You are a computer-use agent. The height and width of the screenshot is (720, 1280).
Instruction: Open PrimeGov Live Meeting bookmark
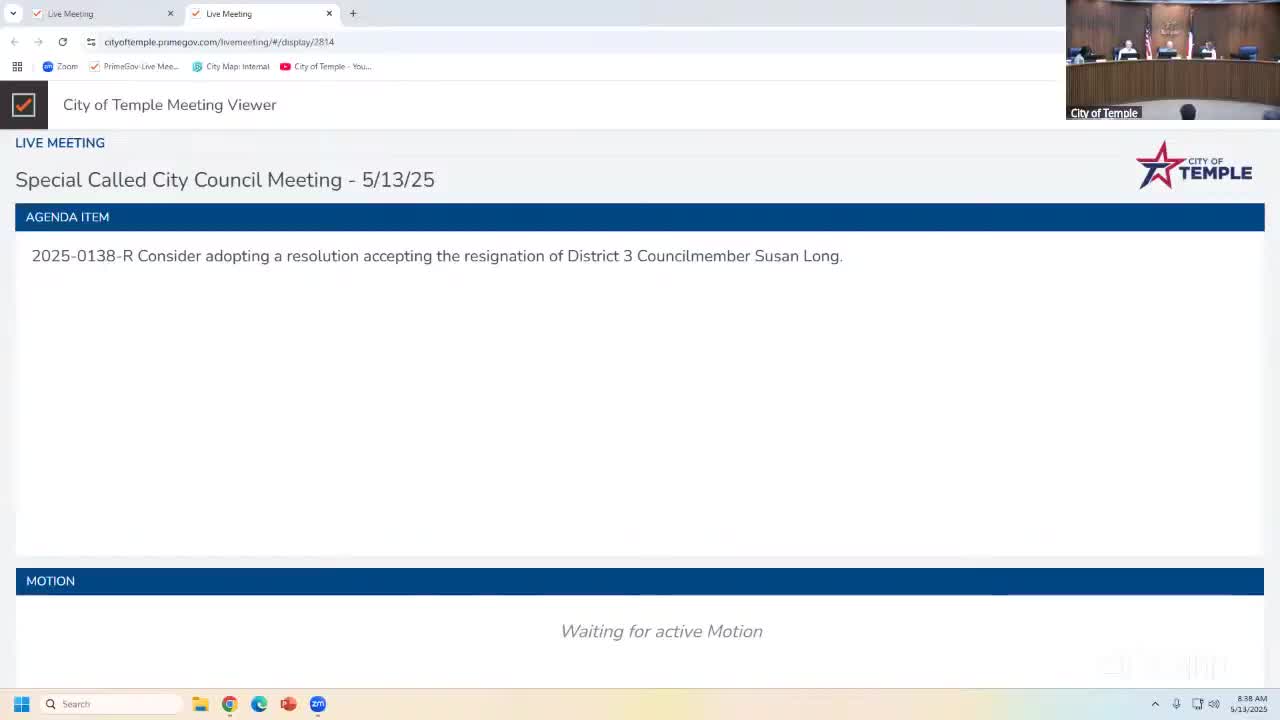coord(134,66)
